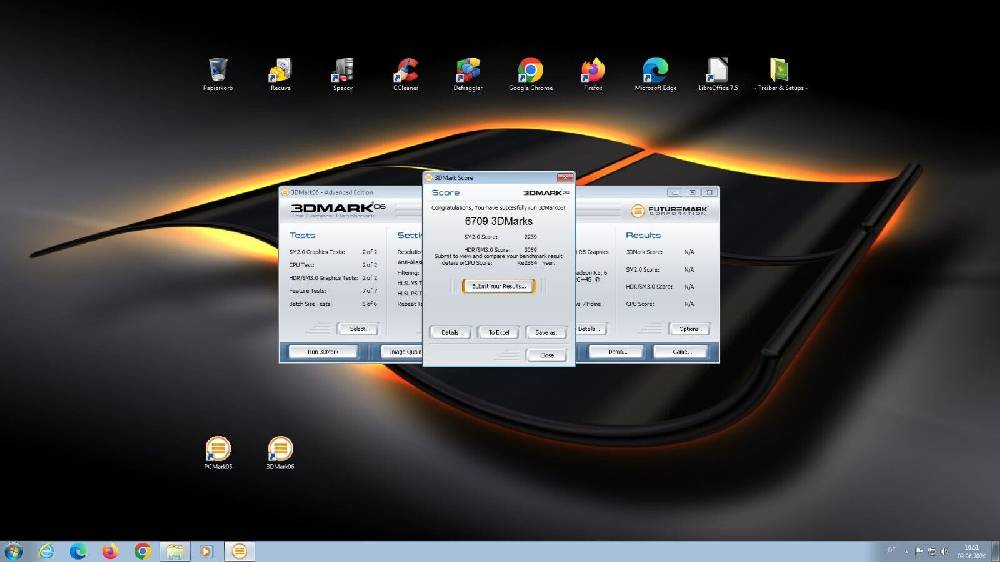Click the 6709 3DMarks score text
Image resolution: width=1000 pixels, height=562 pixels.
pyautogui.click(x=499, y=221)
